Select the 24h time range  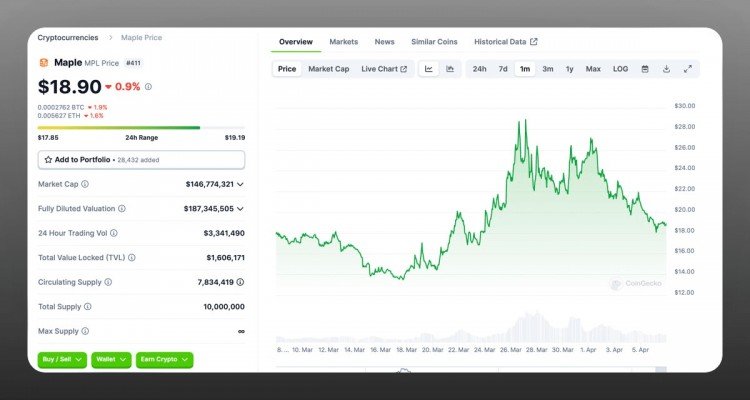pyautogui.click(x=479, y=69)
